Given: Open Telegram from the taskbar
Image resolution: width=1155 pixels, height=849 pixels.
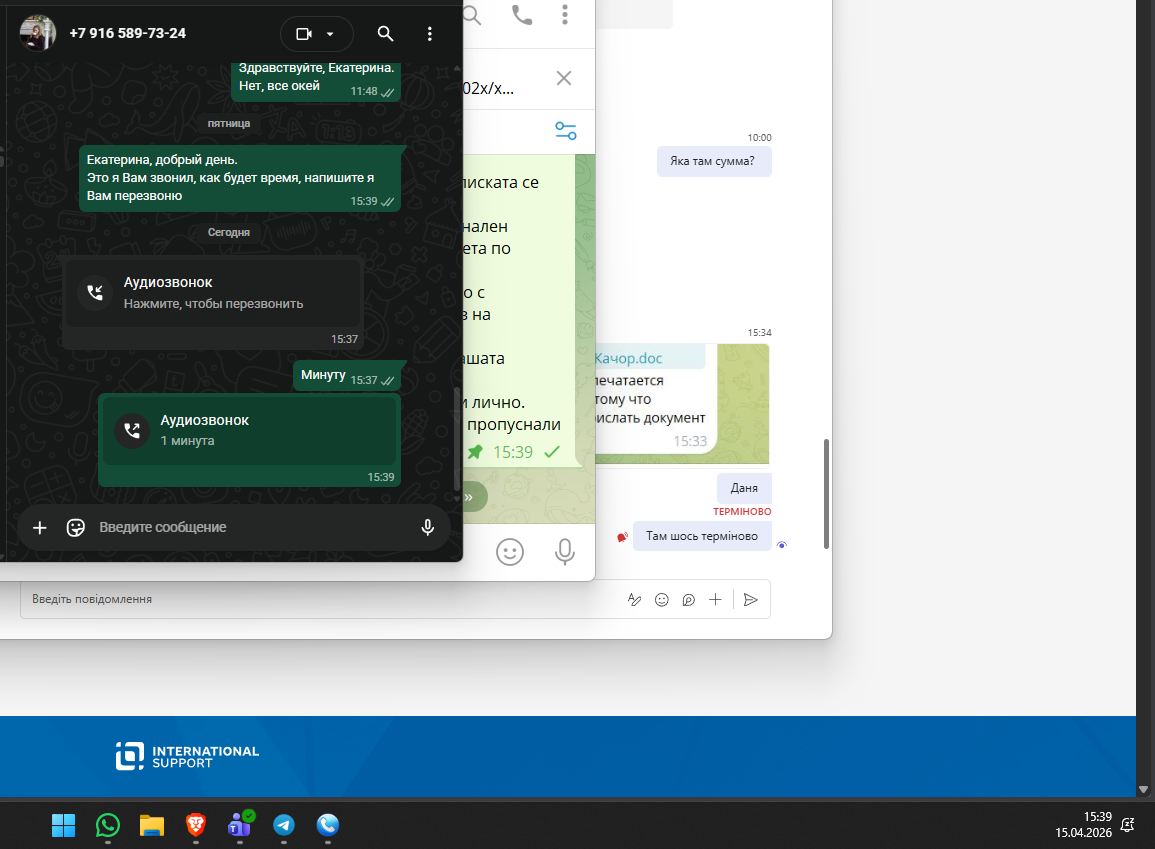Looking at the screenshot, I should click(284, 825).
